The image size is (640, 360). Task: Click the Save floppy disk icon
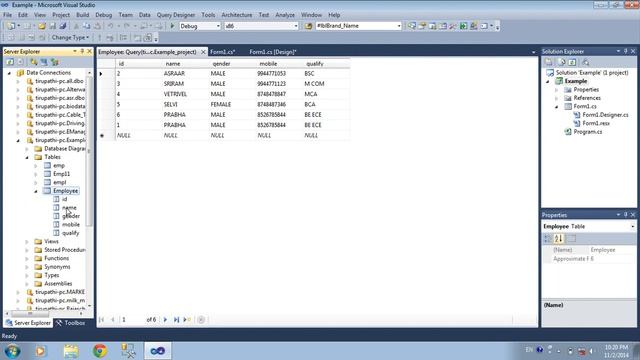(53, 26)
